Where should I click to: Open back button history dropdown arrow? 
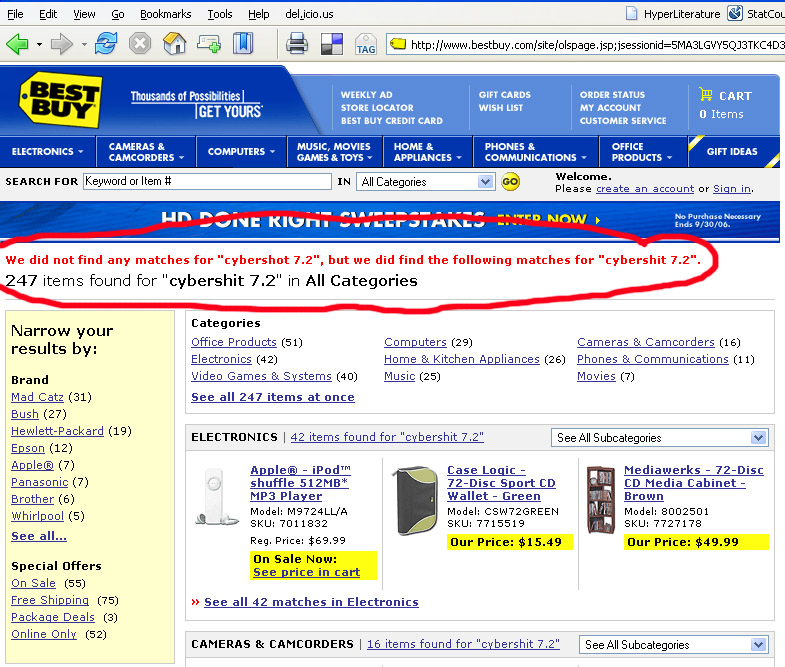coord(39,45)
